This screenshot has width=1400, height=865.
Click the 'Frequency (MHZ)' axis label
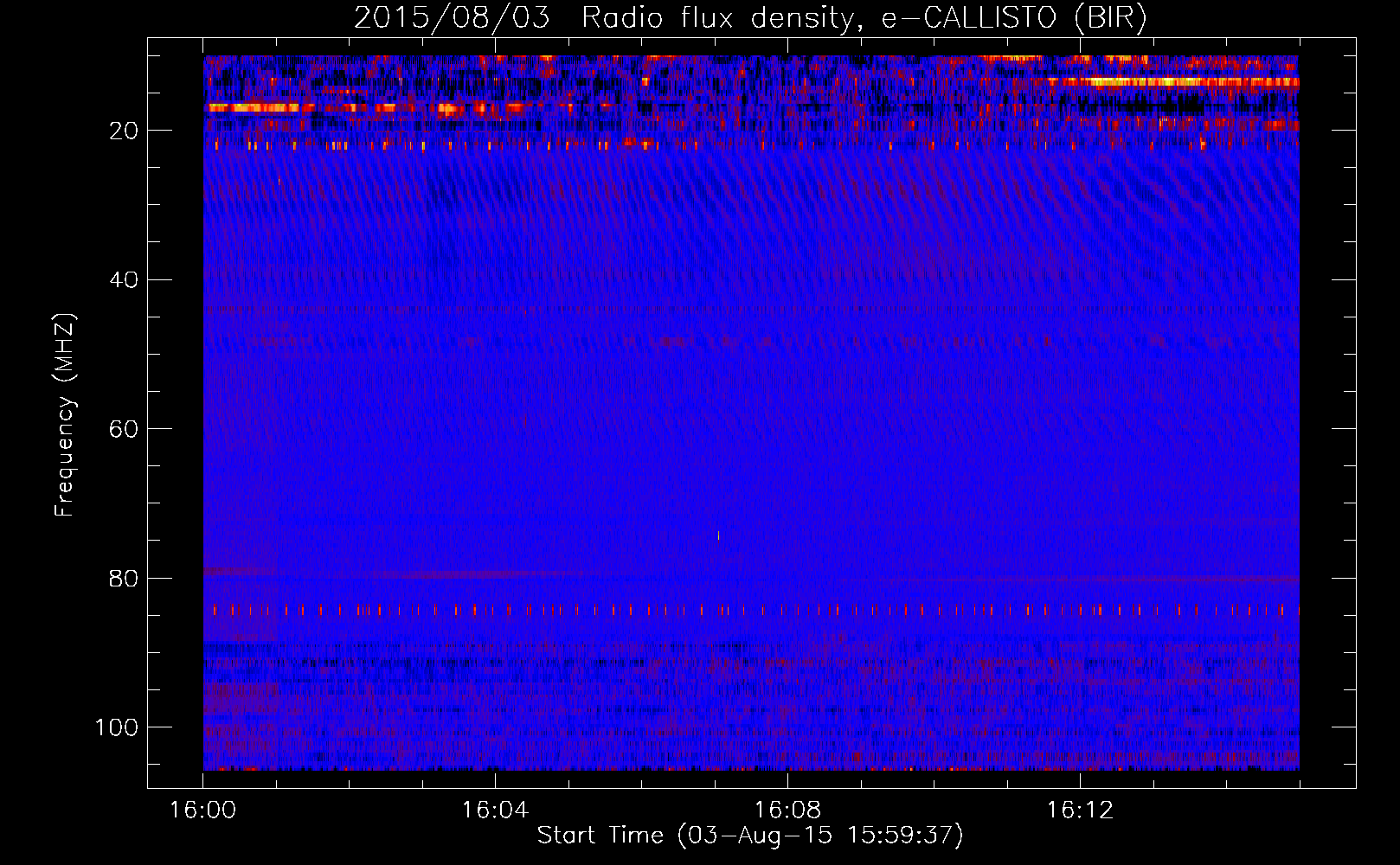(x=65, y=414)
